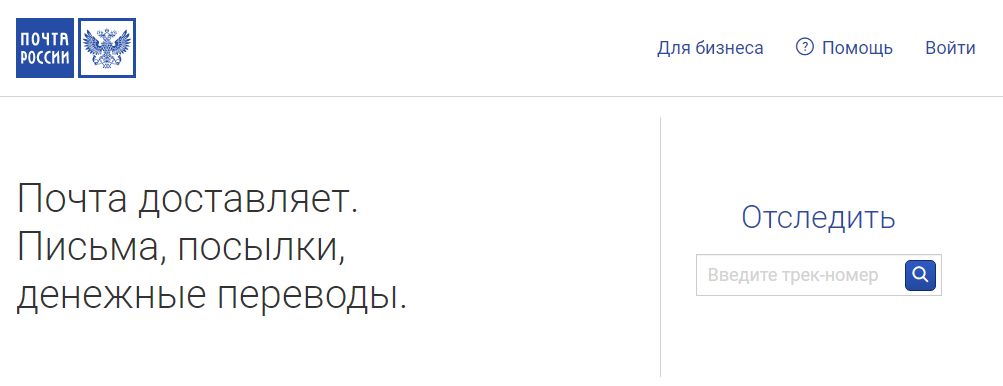Screen dimensions: 1003x386
Task: Click the question mark help icon
Action: click(x=805, y=47)
